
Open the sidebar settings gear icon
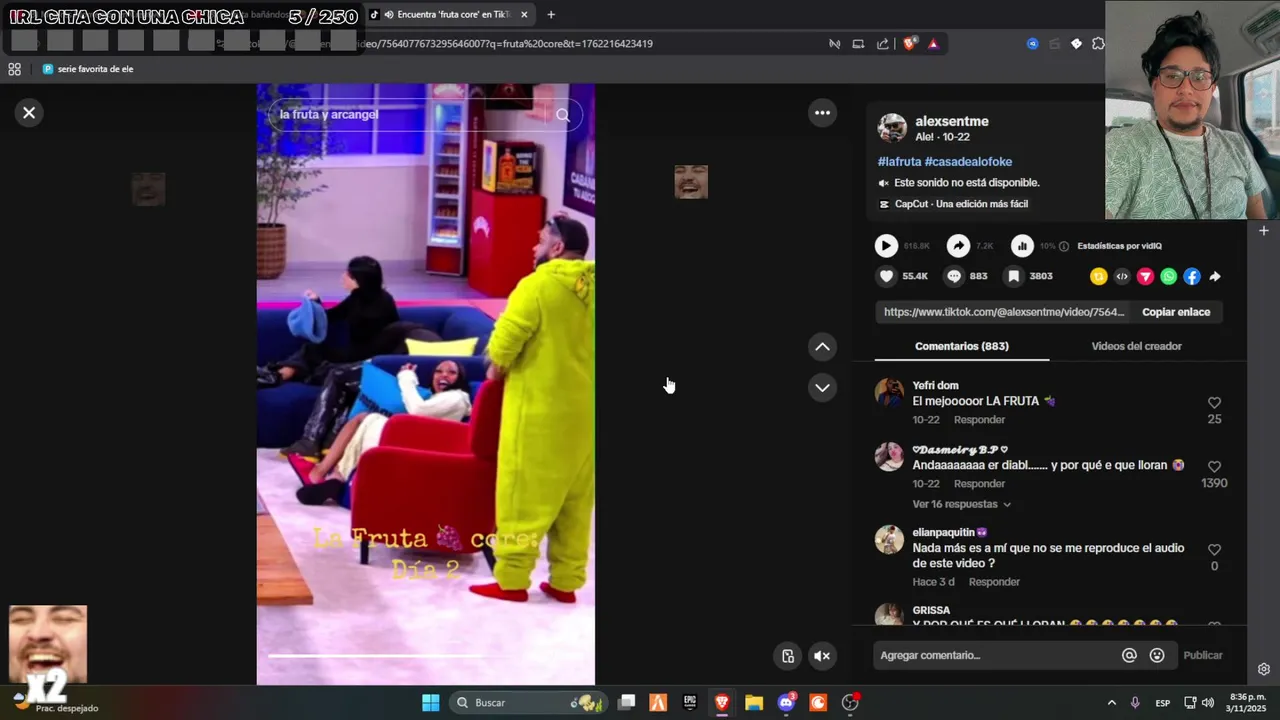pos(1264,669)
